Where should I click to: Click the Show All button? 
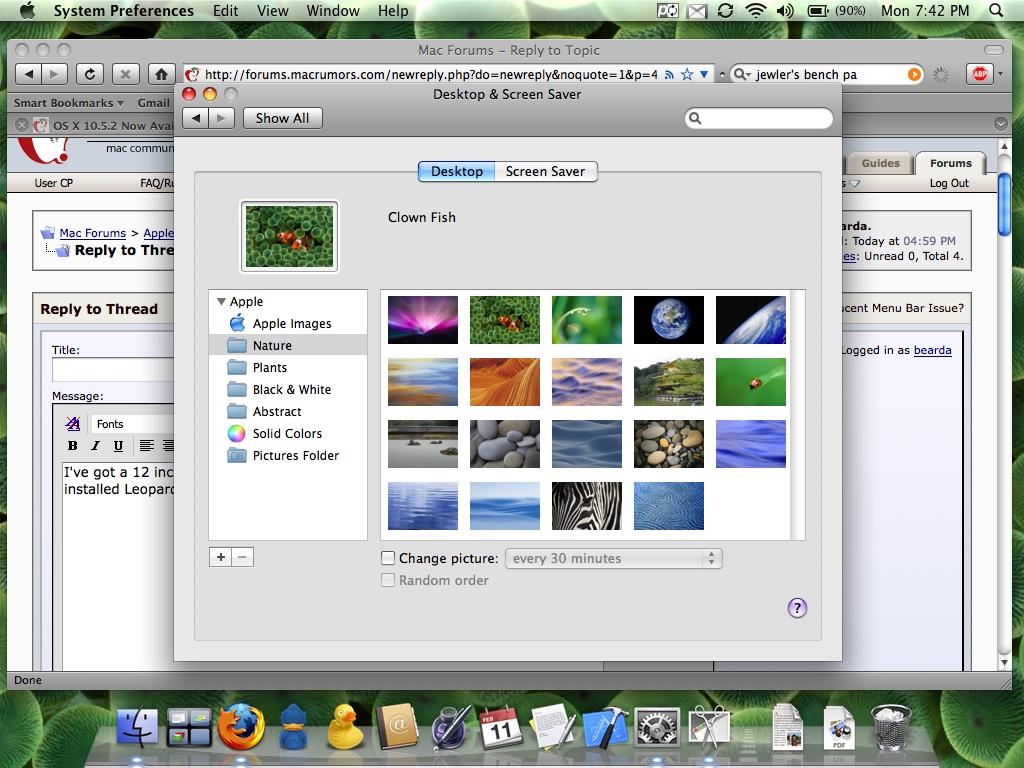coord(282,118)
